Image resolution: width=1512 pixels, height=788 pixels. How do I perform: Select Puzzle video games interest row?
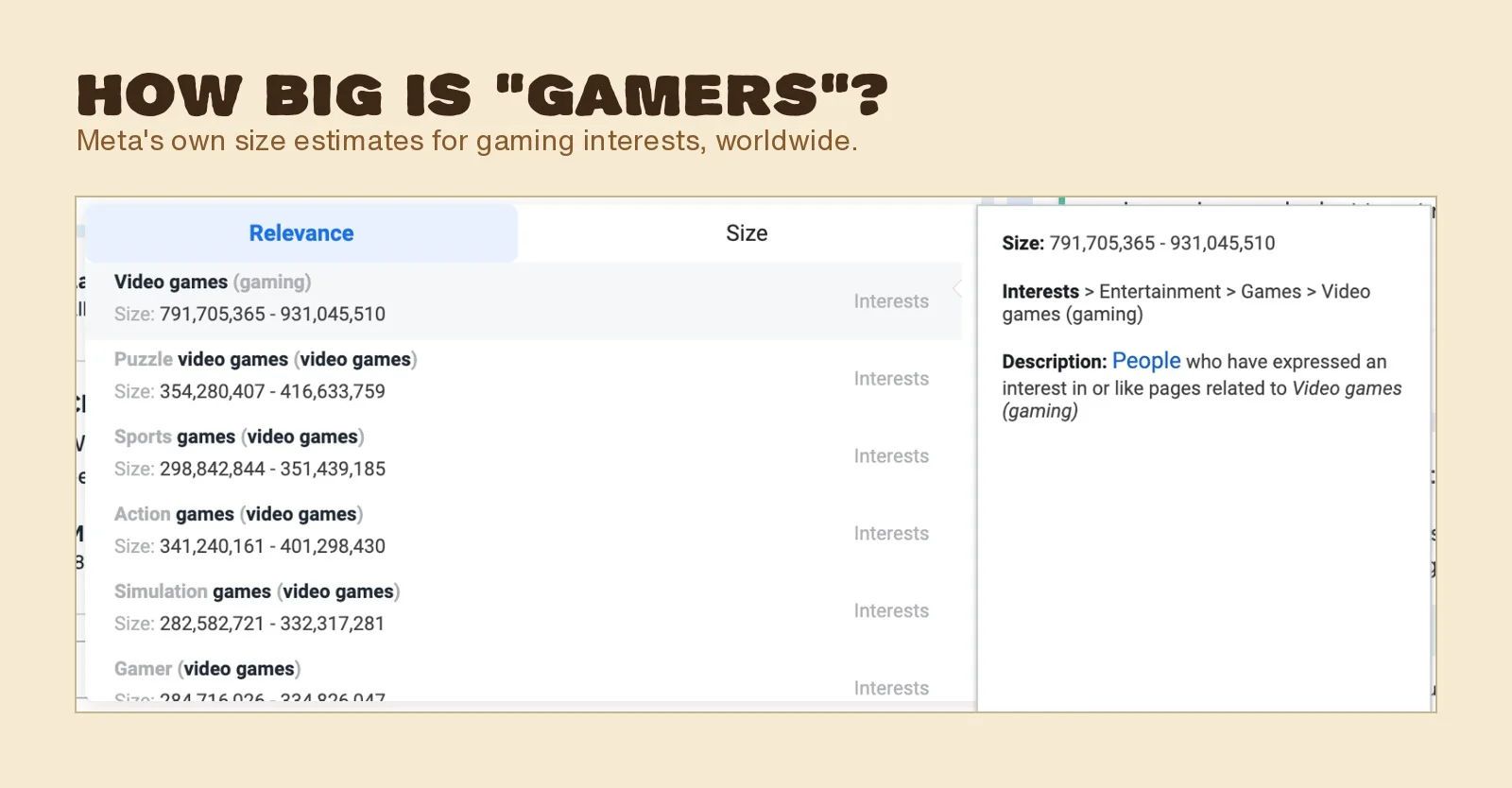(x=524, y=378)
